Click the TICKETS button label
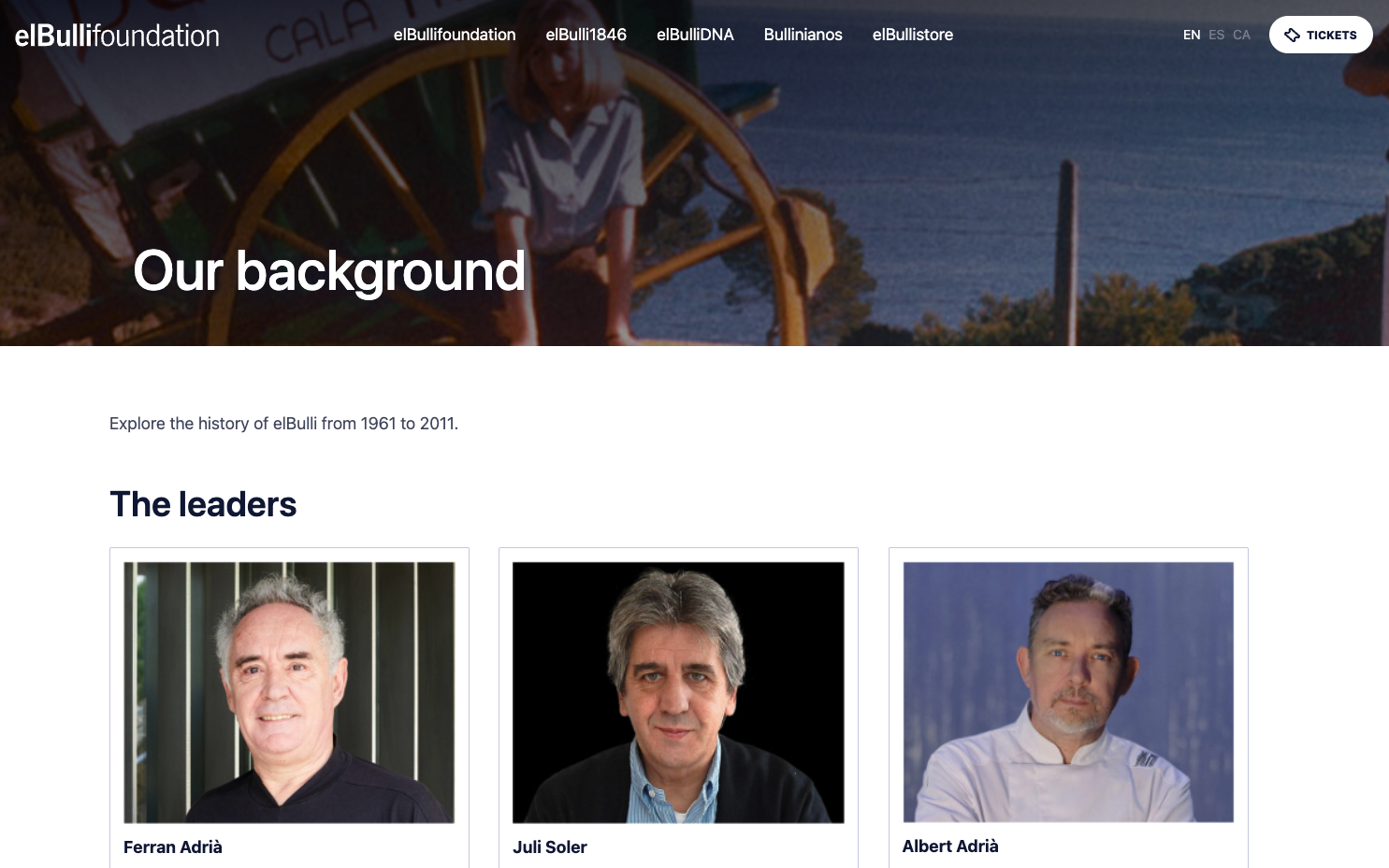This screenshot has width=1389, height=868. click(x=1331, y=35)
